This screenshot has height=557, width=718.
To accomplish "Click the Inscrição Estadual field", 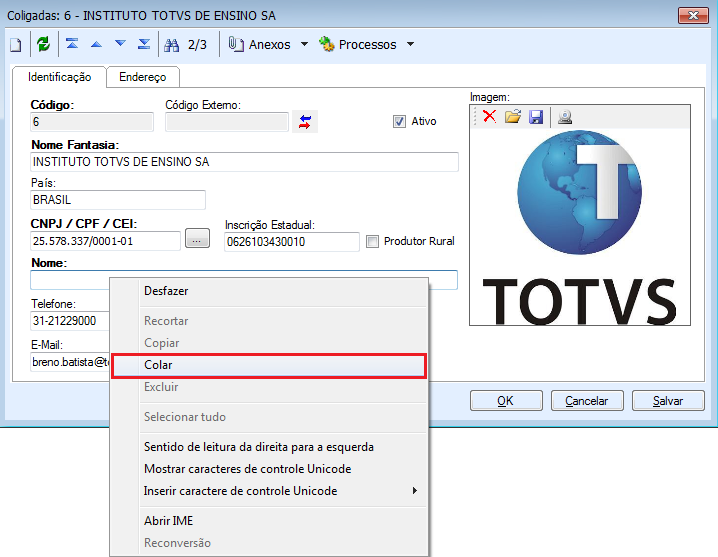I will [292, 242].
